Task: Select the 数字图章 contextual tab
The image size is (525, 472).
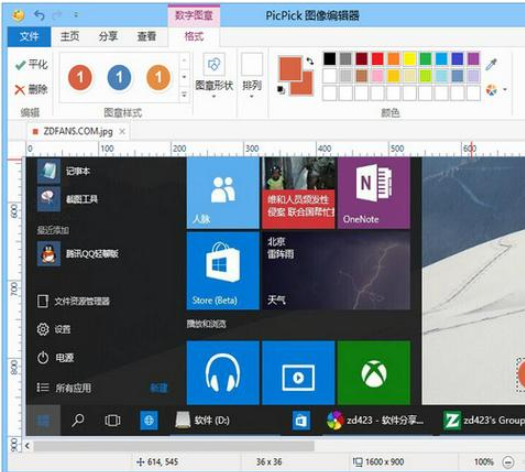Action: point(194,15)
